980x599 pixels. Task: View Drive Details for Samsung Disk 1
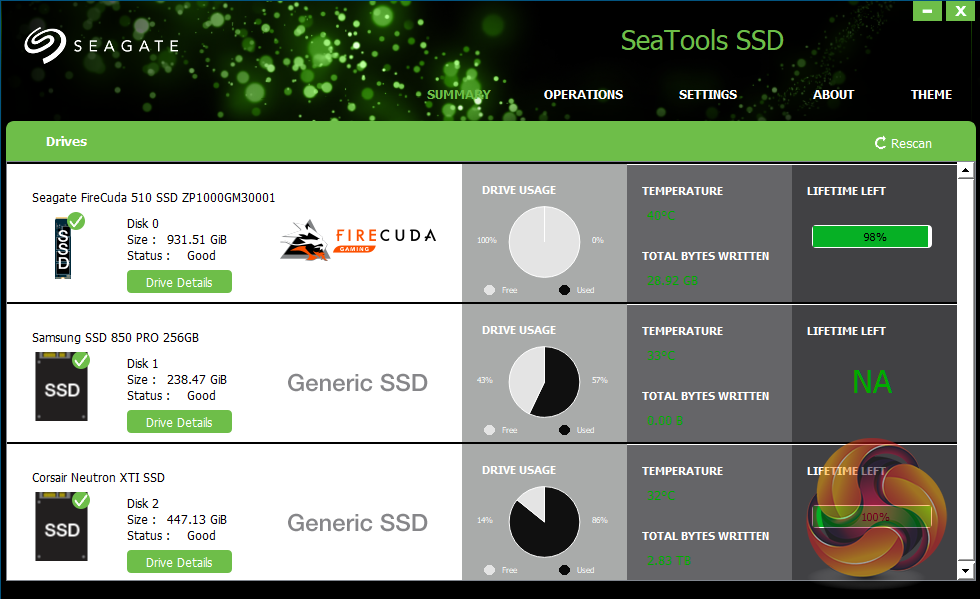[x=179, y=422]
